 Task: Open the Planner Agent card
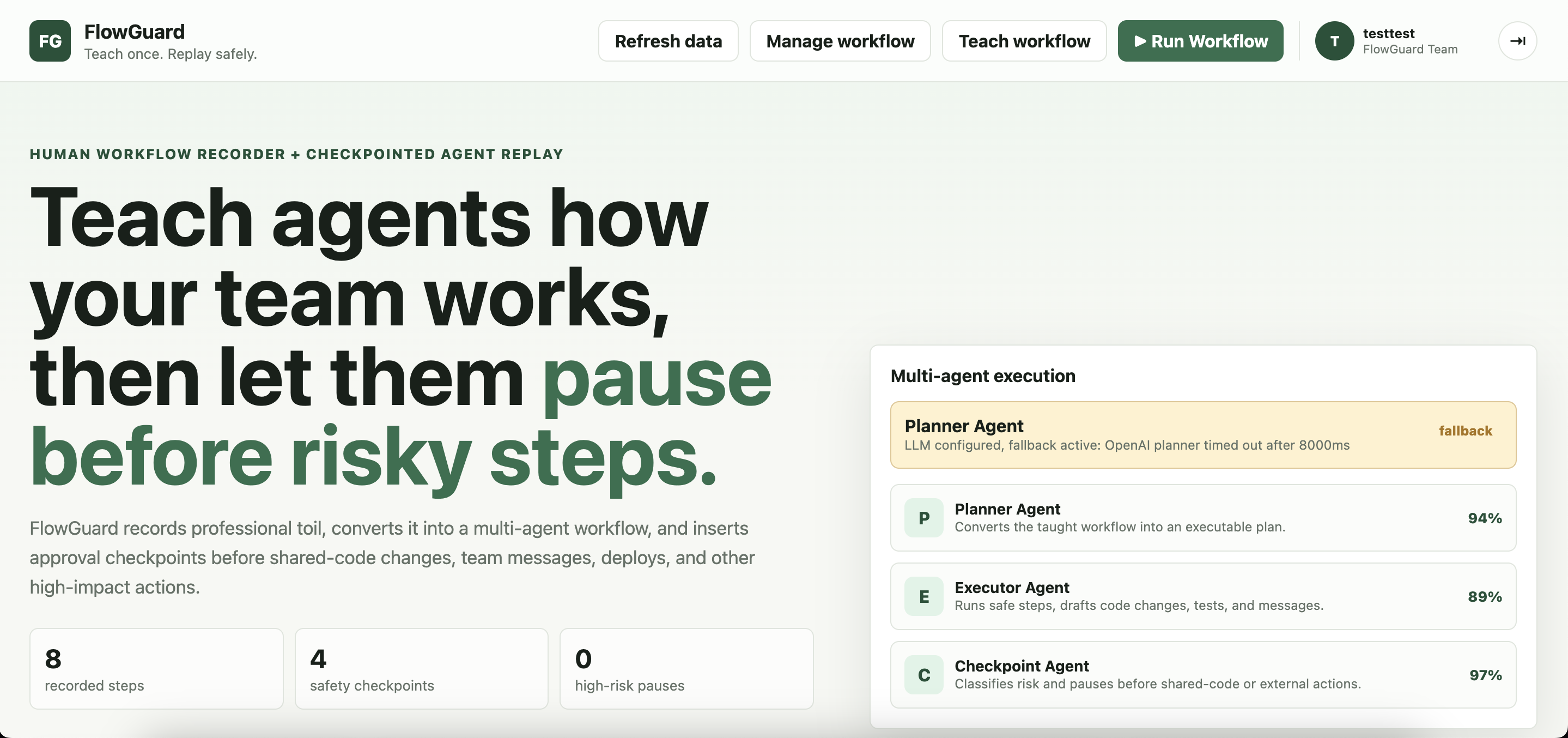click(1202, 518)
